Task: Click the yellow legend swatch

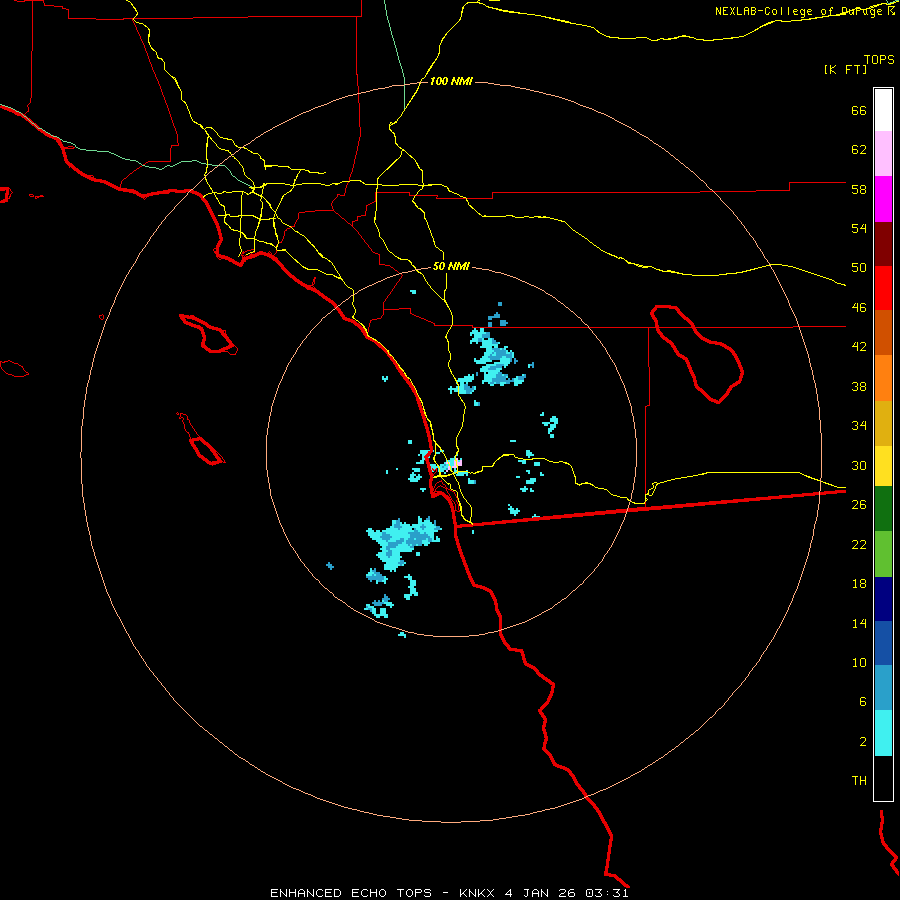Action: [x=883, y=466]
